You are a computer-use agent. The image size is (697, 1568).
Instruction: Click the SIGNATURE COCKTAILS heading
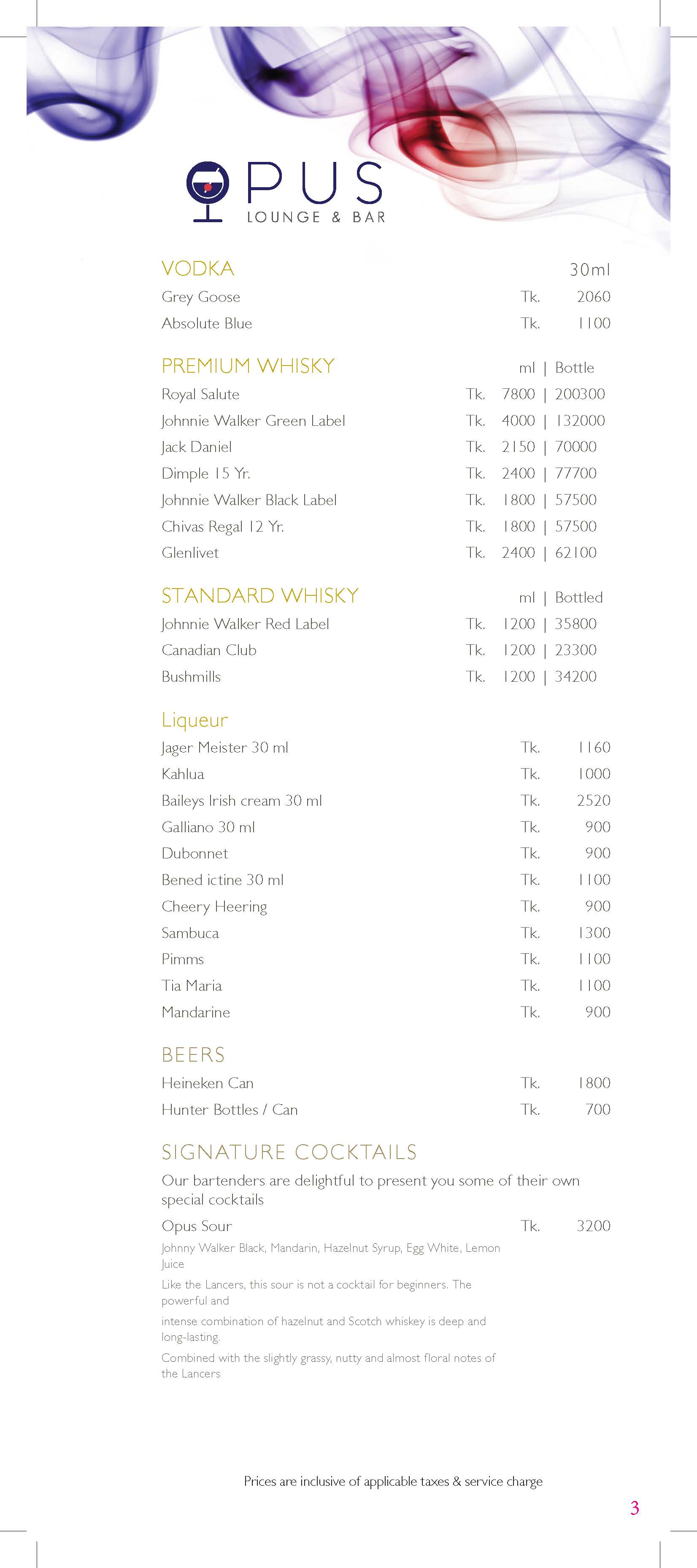click(289, 1152)
